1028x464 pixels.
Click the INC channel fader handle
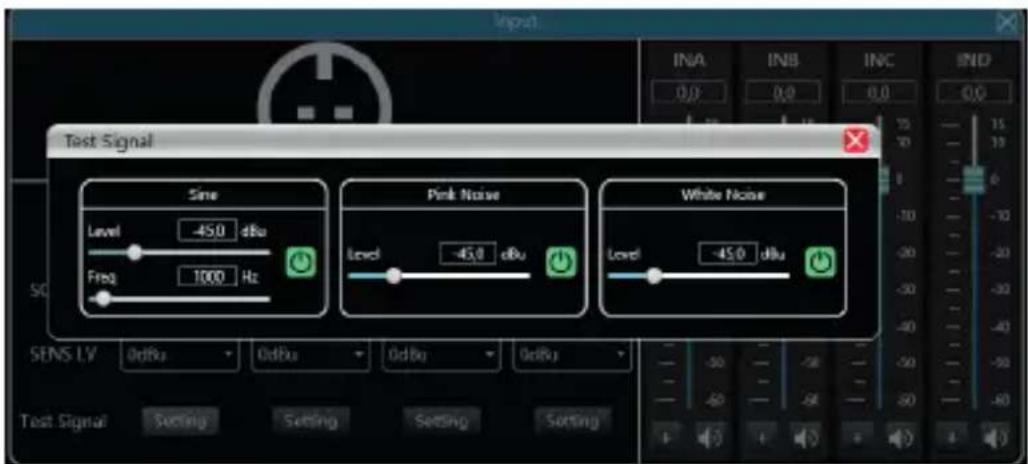click(x=883, y=180)
